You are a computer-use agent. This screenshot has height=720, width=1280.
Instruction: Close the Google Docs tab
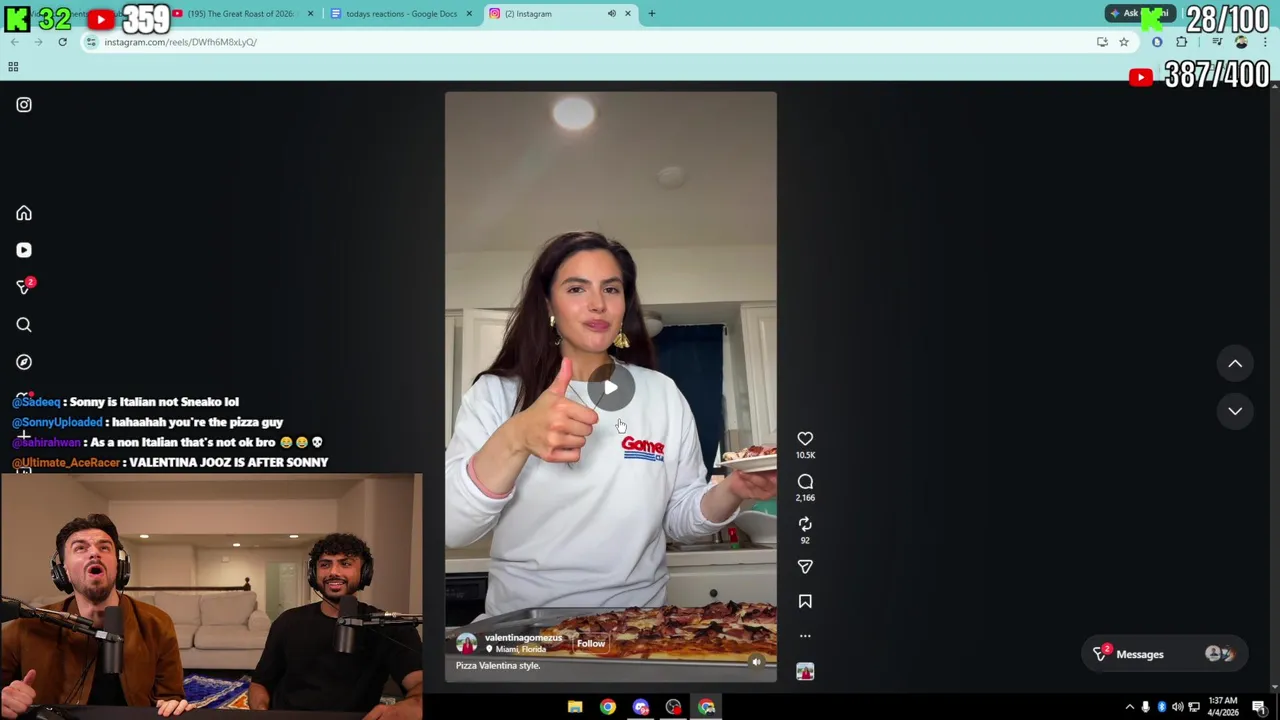click(x=469, y=14)
